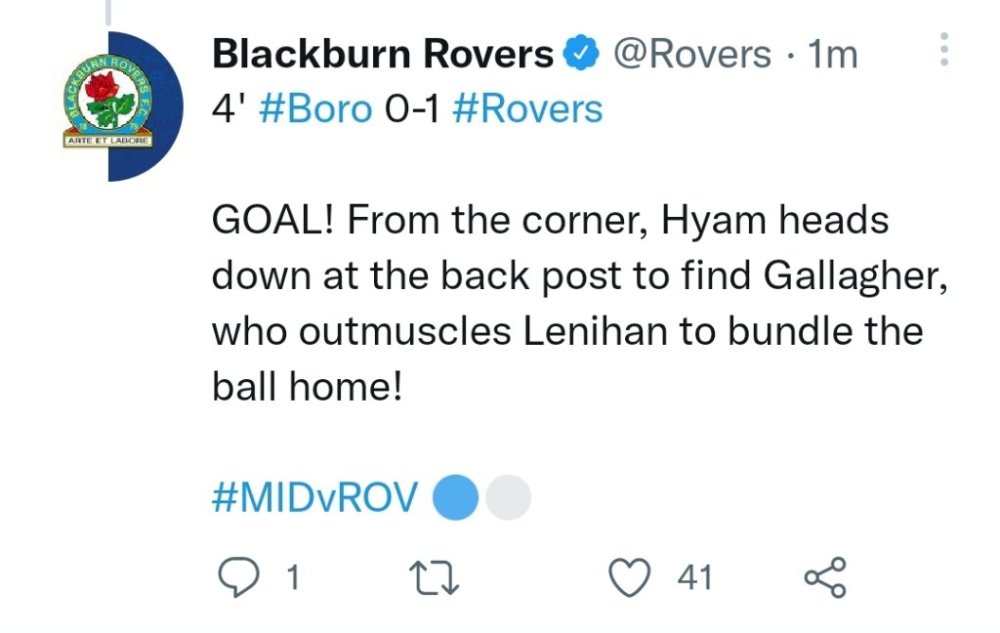
Task: Click the reply speech bubble icon
Action: click(x=239, y=576)
